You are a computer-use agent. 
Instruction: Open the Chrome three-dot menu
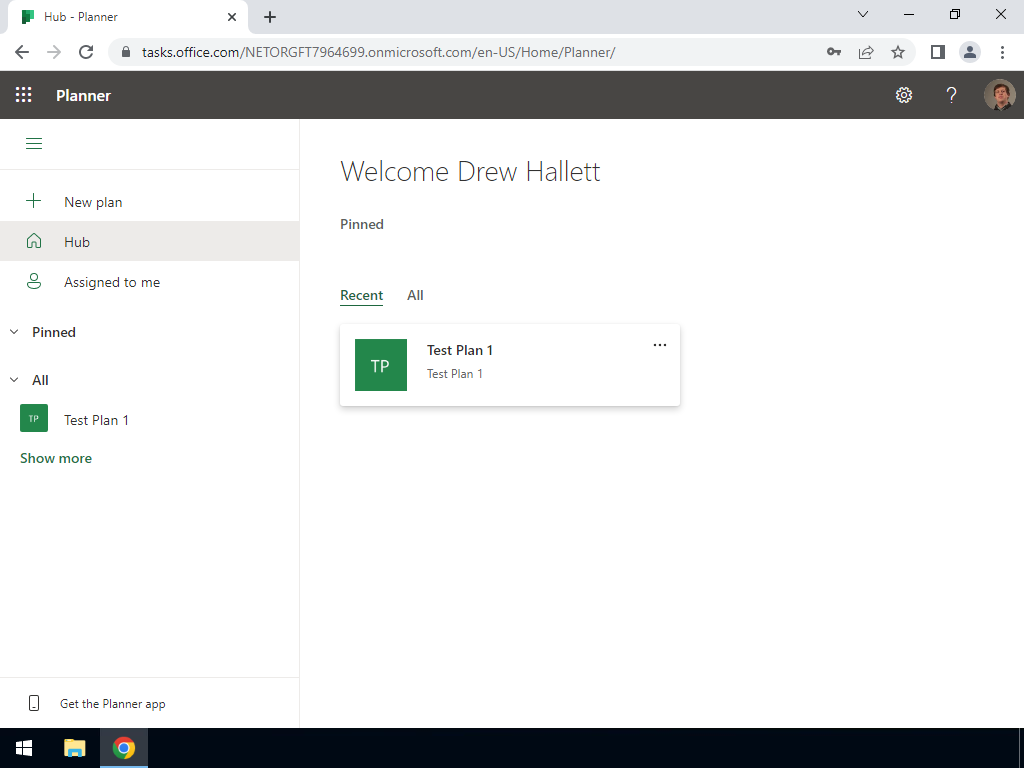tap(1002, 52)
